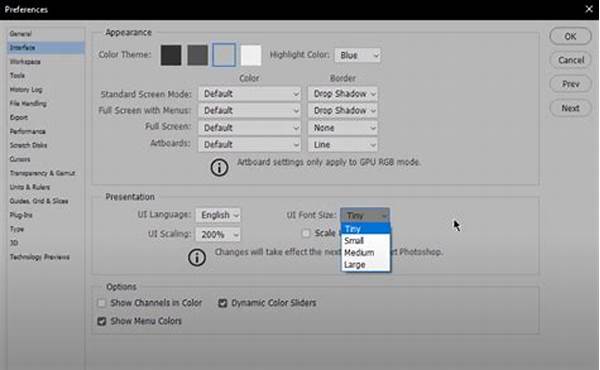Open the Cursors preferences category
The width and height of the screenshot is (600, 370).
20,159
